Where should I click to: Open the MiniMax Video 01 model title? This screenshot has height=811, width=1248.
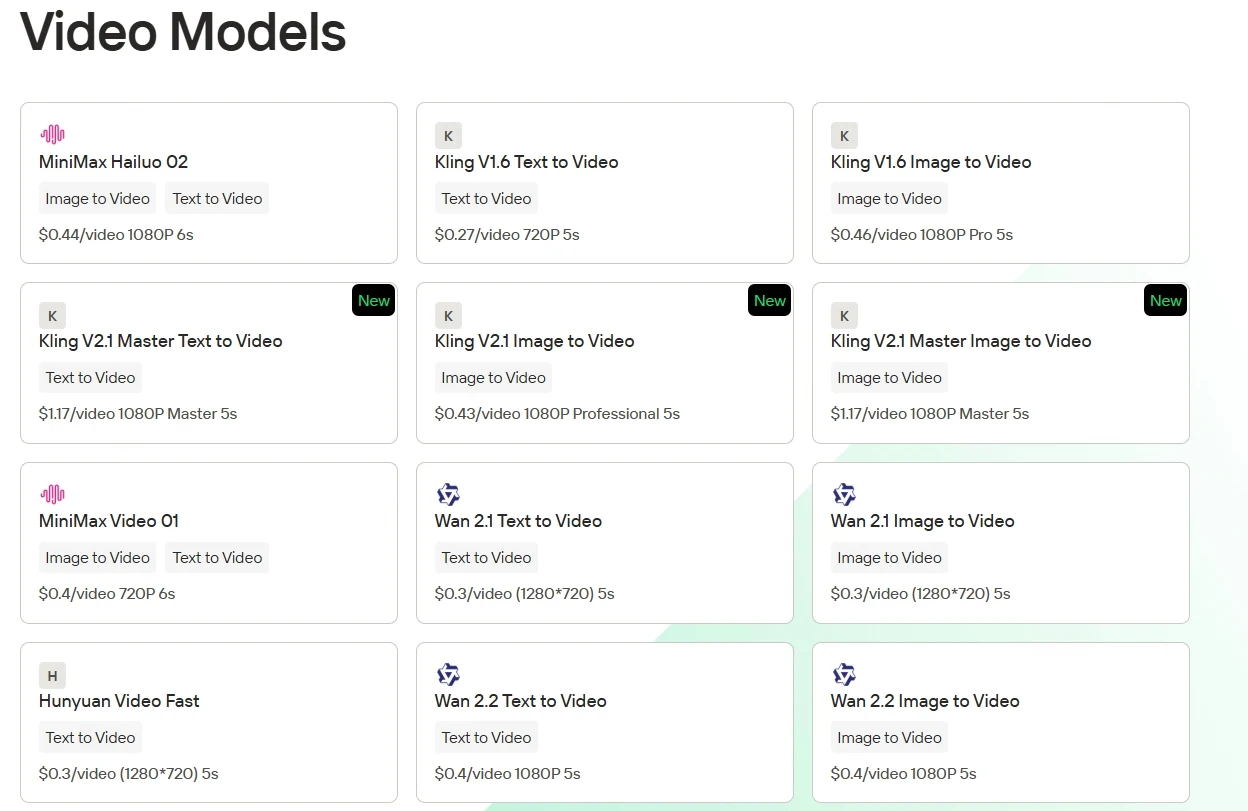click(109, 521)
